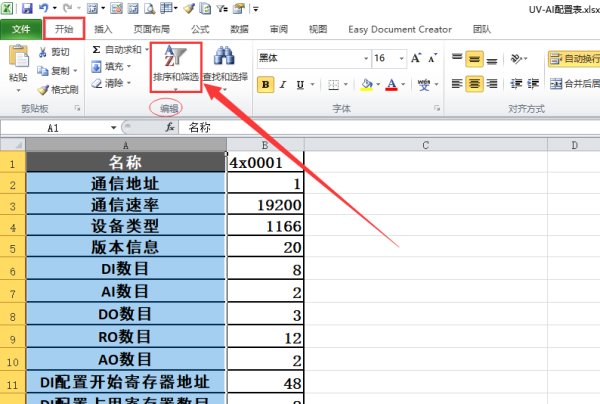
Task: Activate Format Painter 格式刷
Action: click(58, 90)
